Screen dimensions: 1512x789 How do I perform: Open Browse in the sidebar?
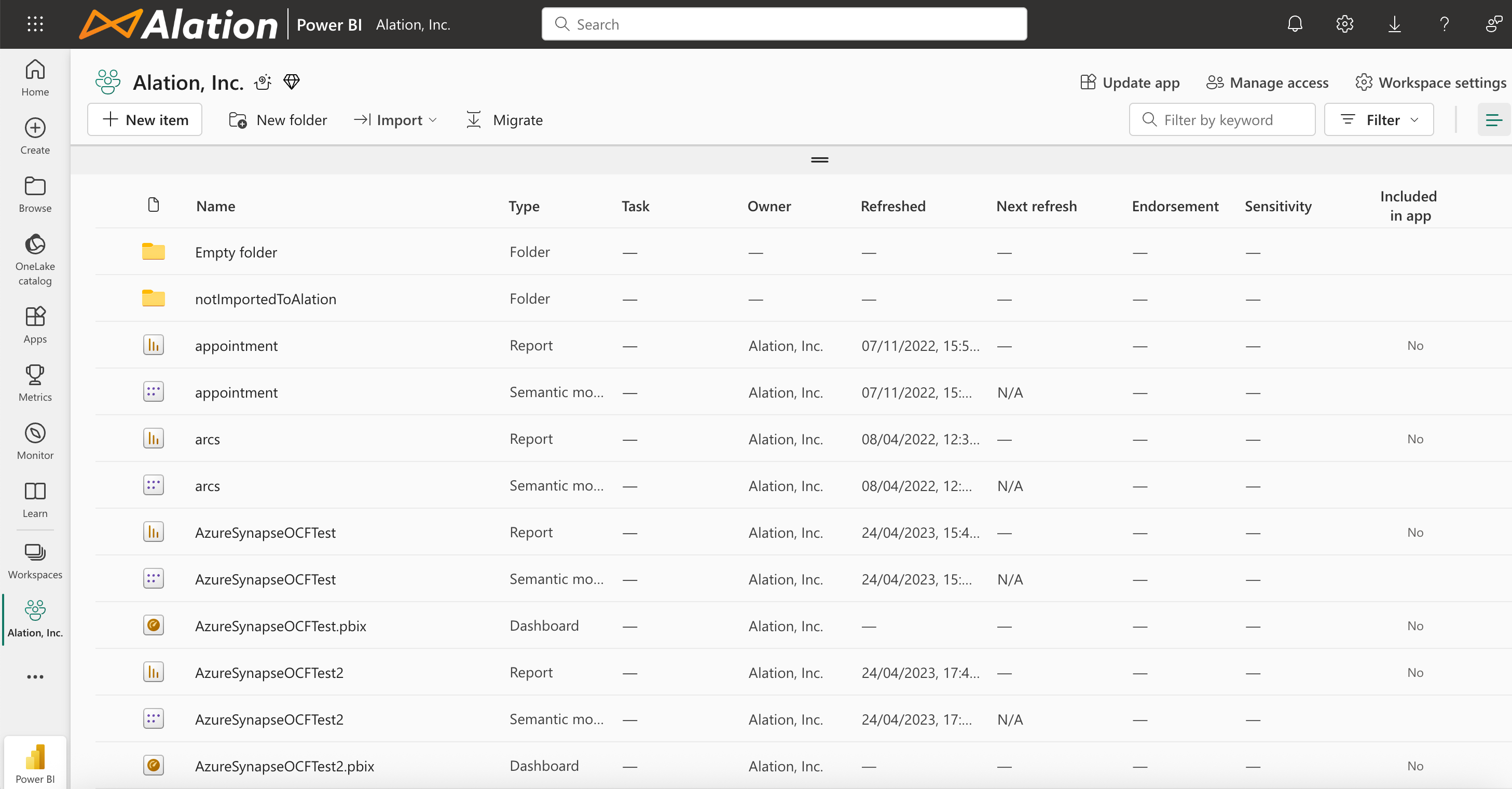35,194
